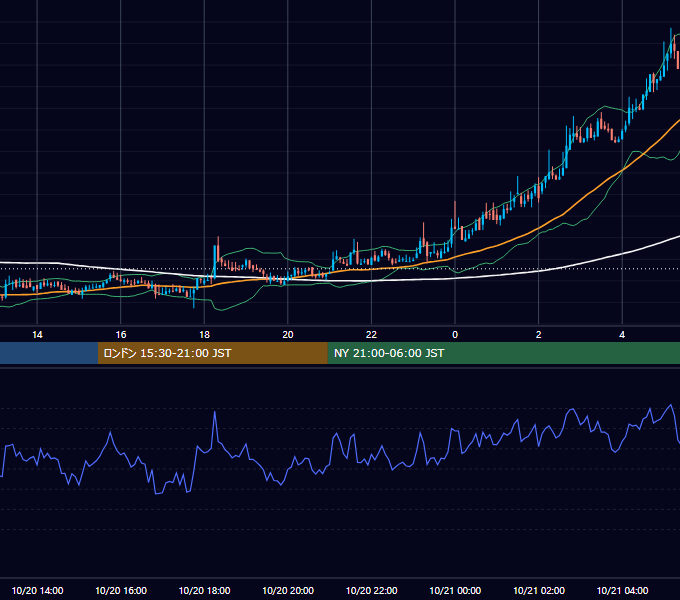Click the "10/21 02:00" date label
Screen dimensions: 680x600
pyautogui.click(x=539, y=590)
